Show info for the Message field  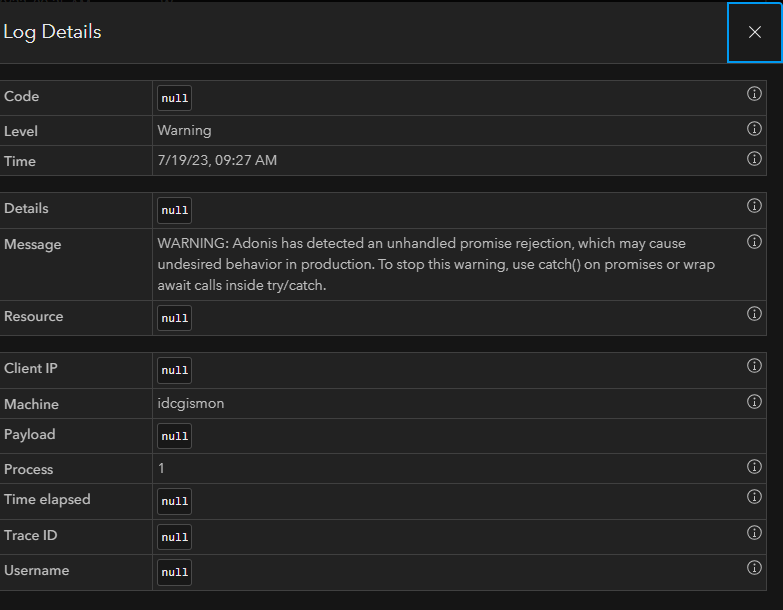tap(754, 242)
